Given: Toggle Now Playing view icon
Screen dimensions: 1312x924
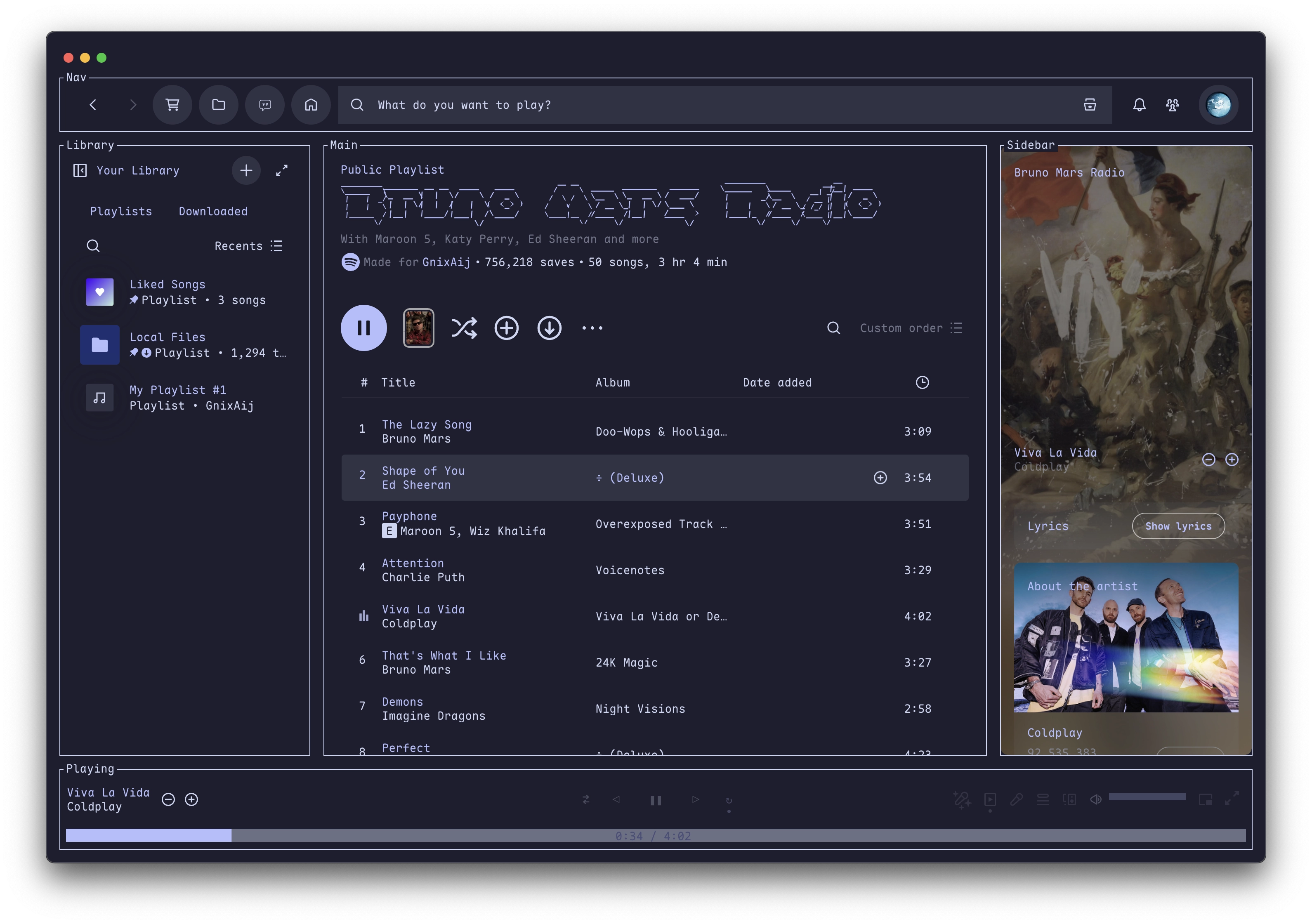Looking at the screenshot, I should pos(990,799).
